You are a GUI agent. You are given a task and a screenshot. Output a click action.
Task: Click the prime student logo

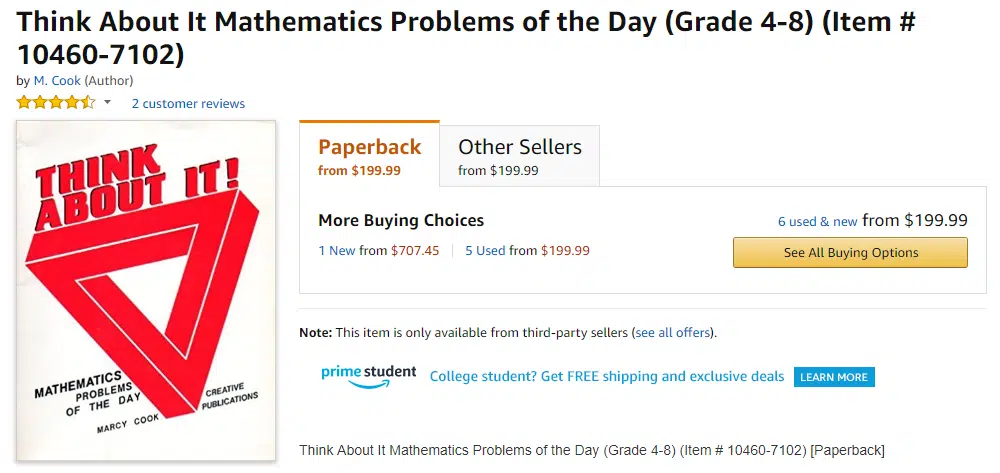(369, 376)
